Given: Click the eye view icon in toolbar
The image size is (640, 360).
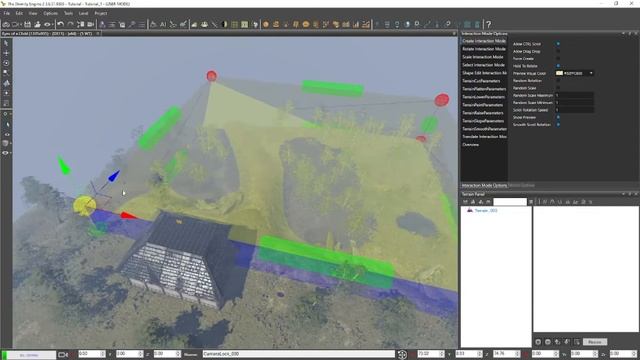Looking at the screenshot, I should (x=47, y=24).
